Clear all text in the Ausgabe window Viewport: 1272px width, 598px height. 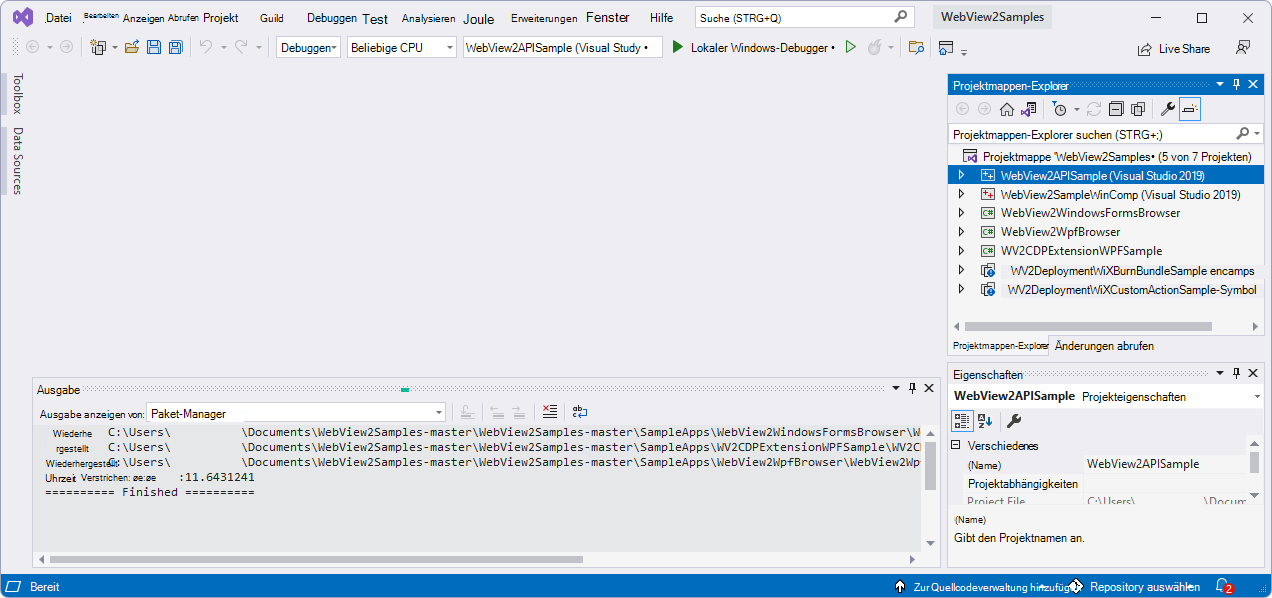coord(549,411)
